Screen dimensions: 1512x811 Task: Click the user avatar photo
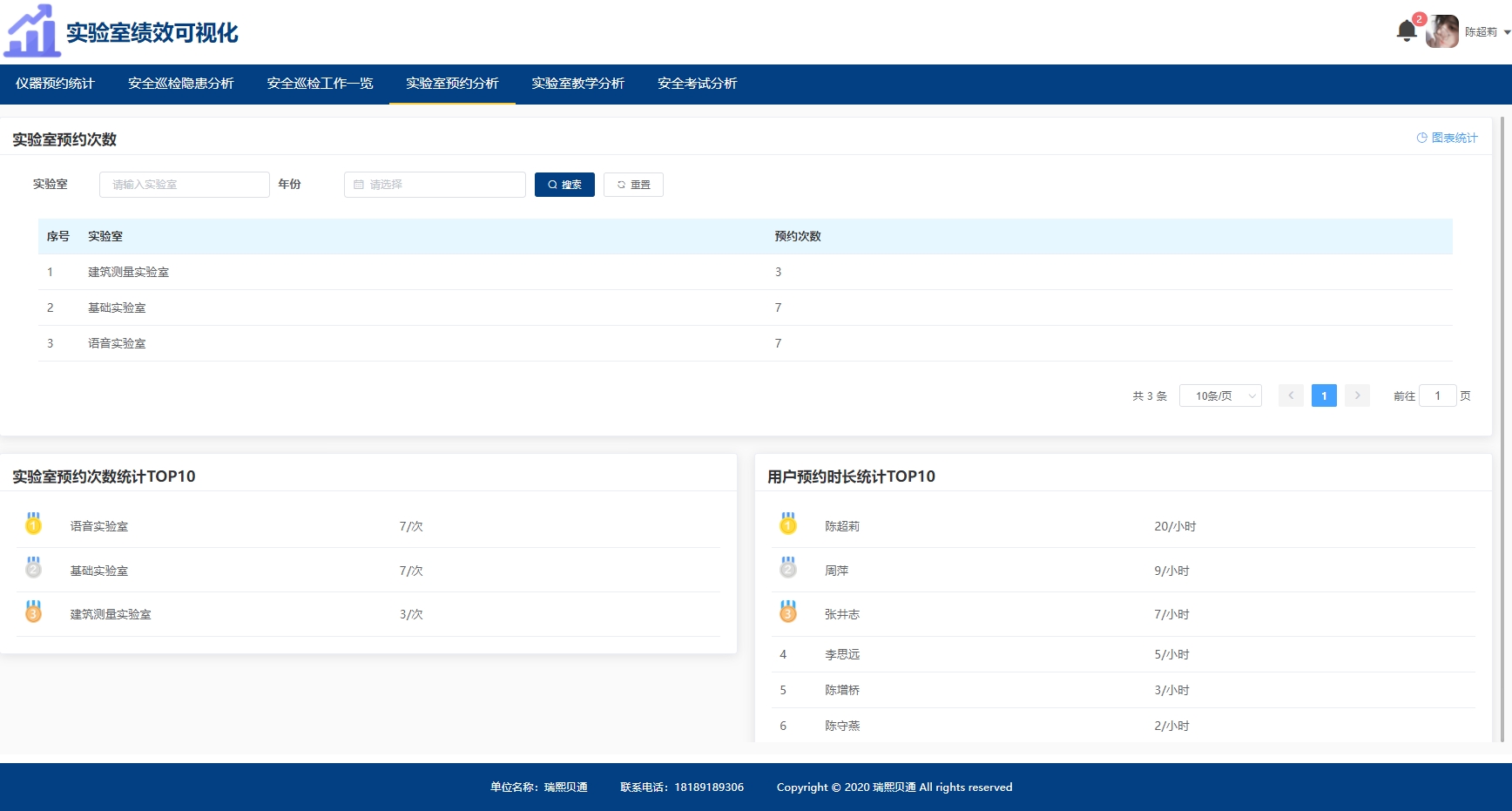[x=1441, y=31]
